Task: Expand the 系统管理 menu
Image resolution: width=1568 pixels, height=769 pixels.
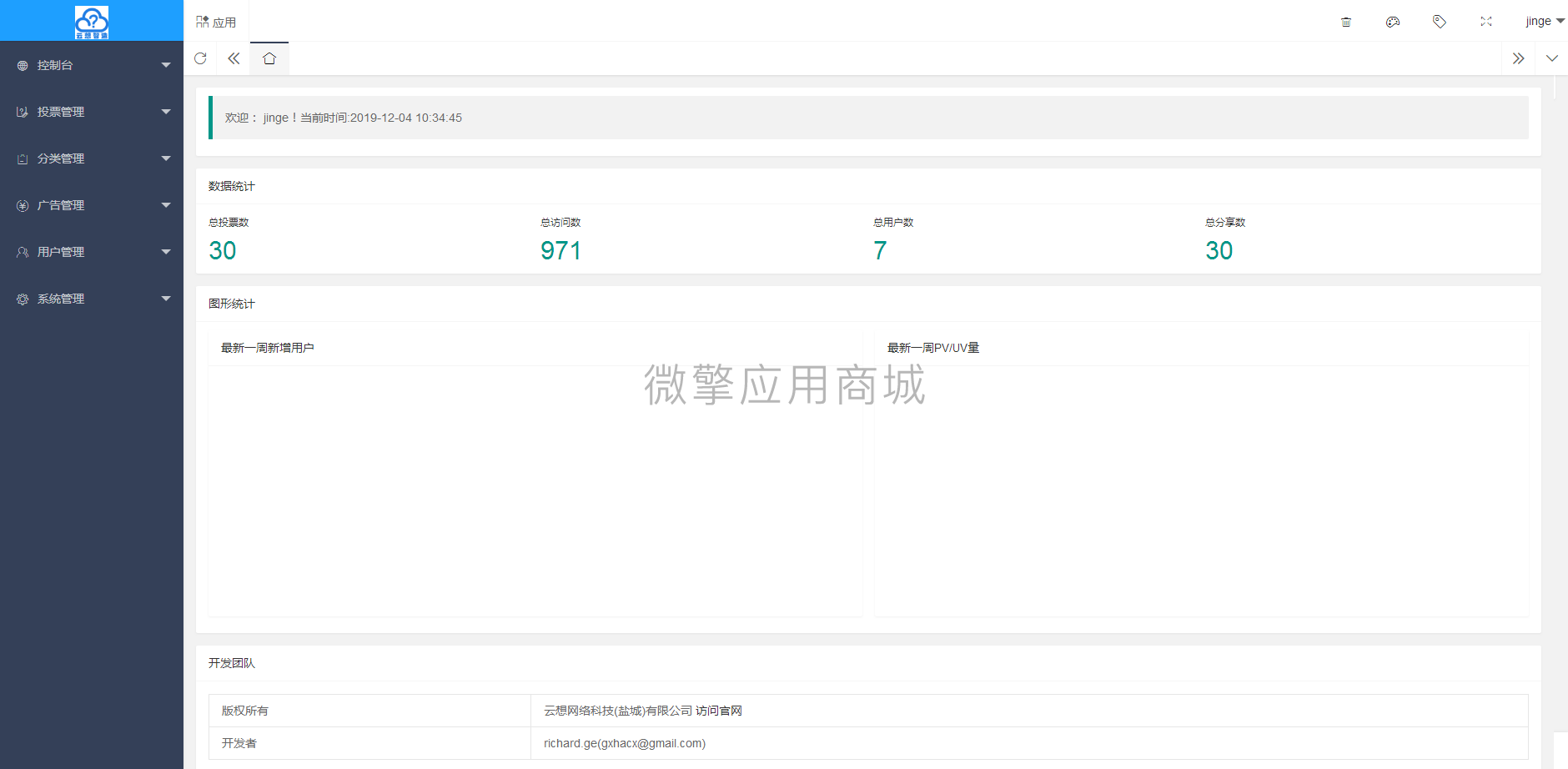Action: pos(92,299)
